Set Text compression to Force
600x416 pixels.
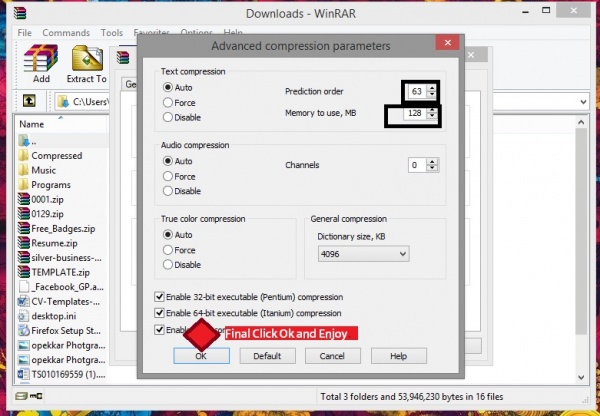pyautogui.click(x=168, y=103)
